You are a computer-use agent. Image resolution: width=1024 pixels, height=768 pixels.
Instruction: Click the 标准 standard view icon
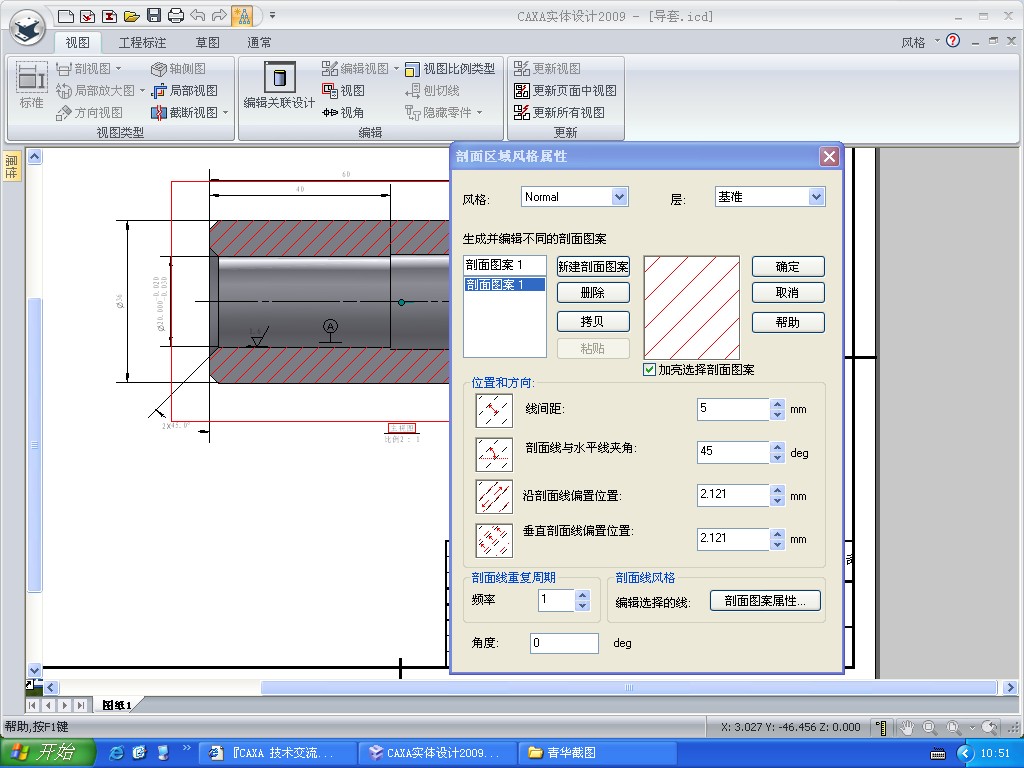(31, 86)
